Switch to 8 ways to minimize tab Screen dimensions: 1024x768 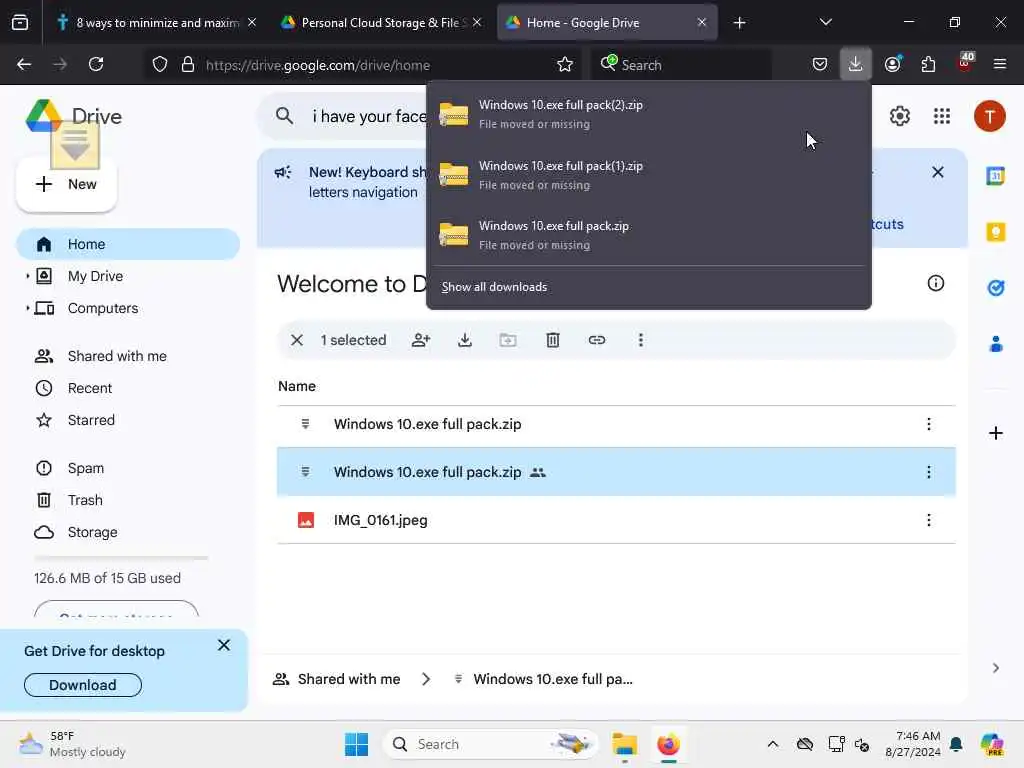(x=155, y=22)
